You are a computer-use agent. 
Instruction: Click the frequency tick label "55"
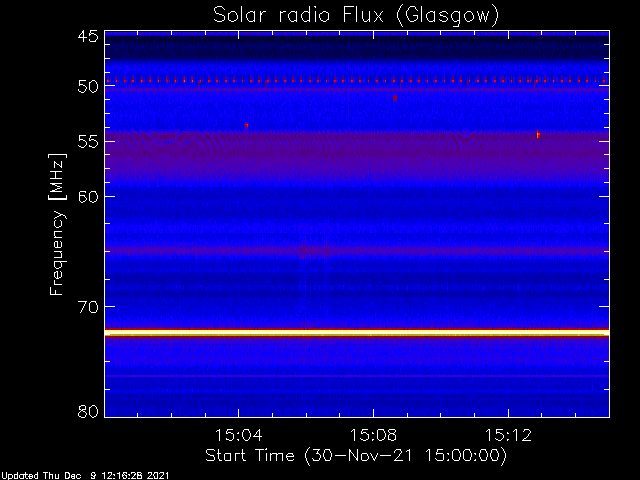[88, 142]
